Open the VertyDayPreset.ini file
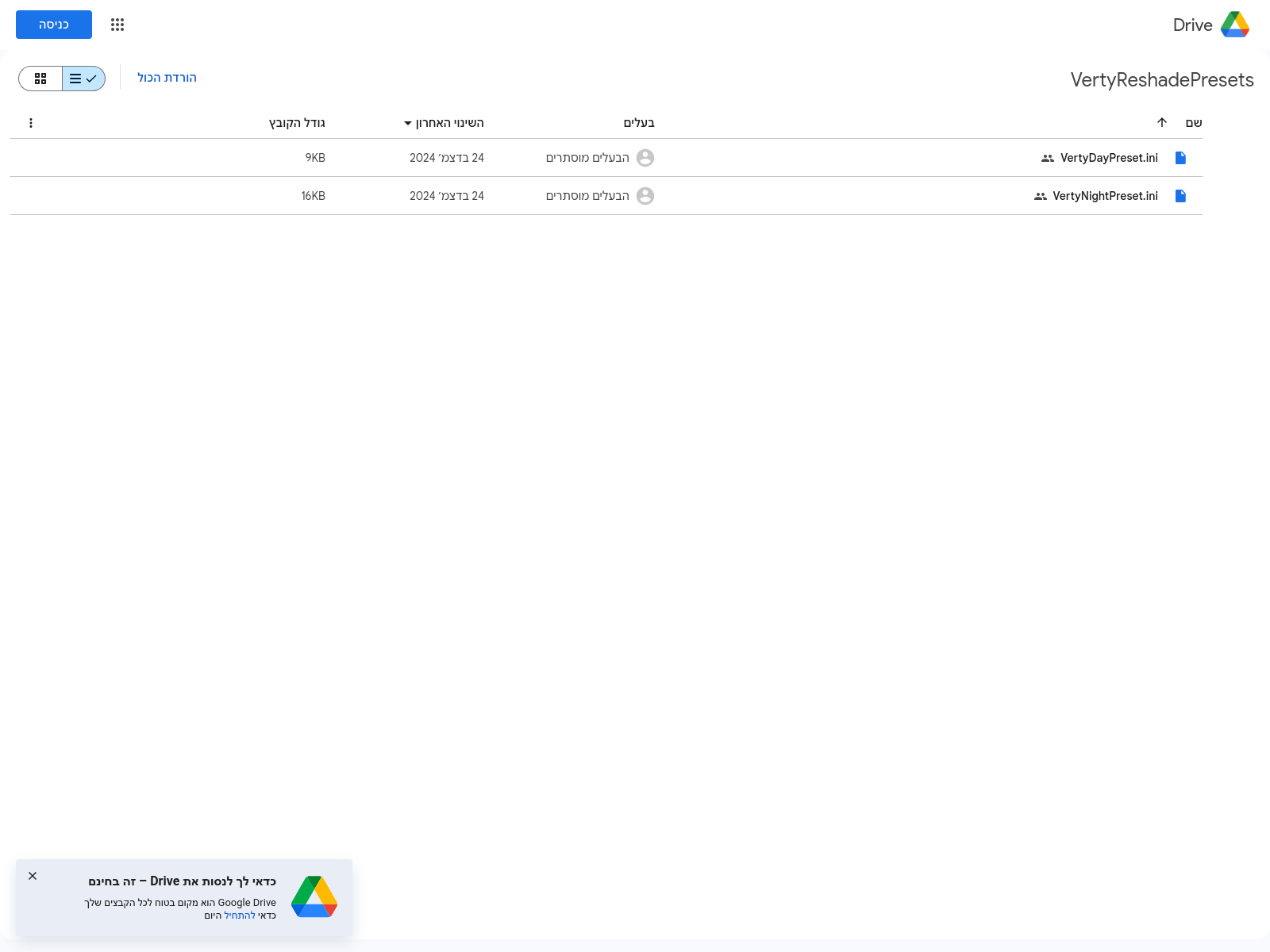1270x952 pixels. click(x=1109, y=158)
